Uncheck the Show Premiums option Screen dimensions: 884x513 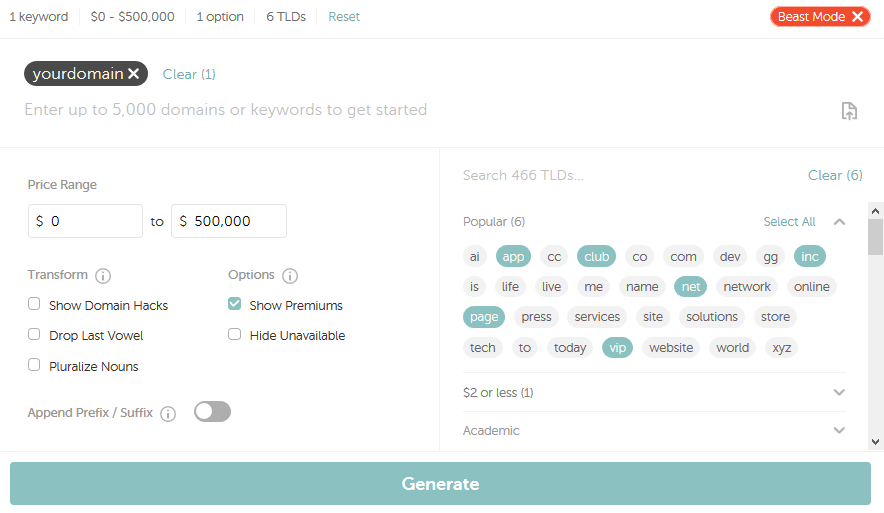pyautogui.click(x=235, y=305)
